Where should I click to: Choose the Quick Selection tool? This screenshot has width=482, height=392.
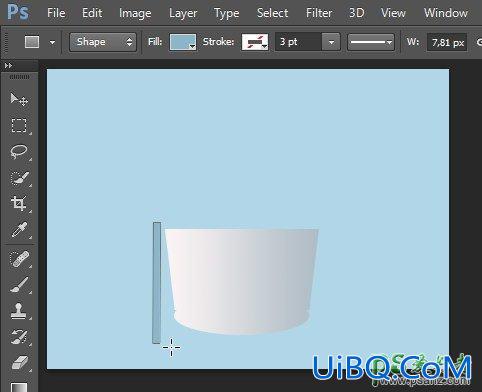coord(19,178)
